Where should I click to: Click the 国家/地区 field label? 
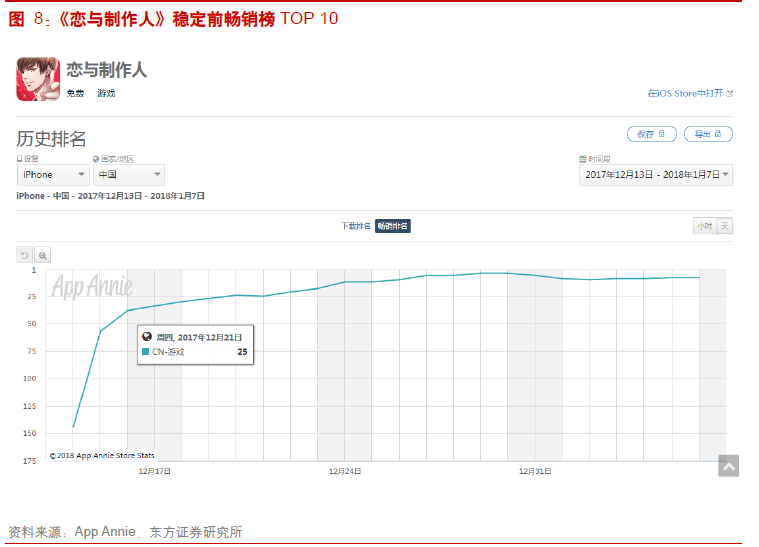click(117, 159)
